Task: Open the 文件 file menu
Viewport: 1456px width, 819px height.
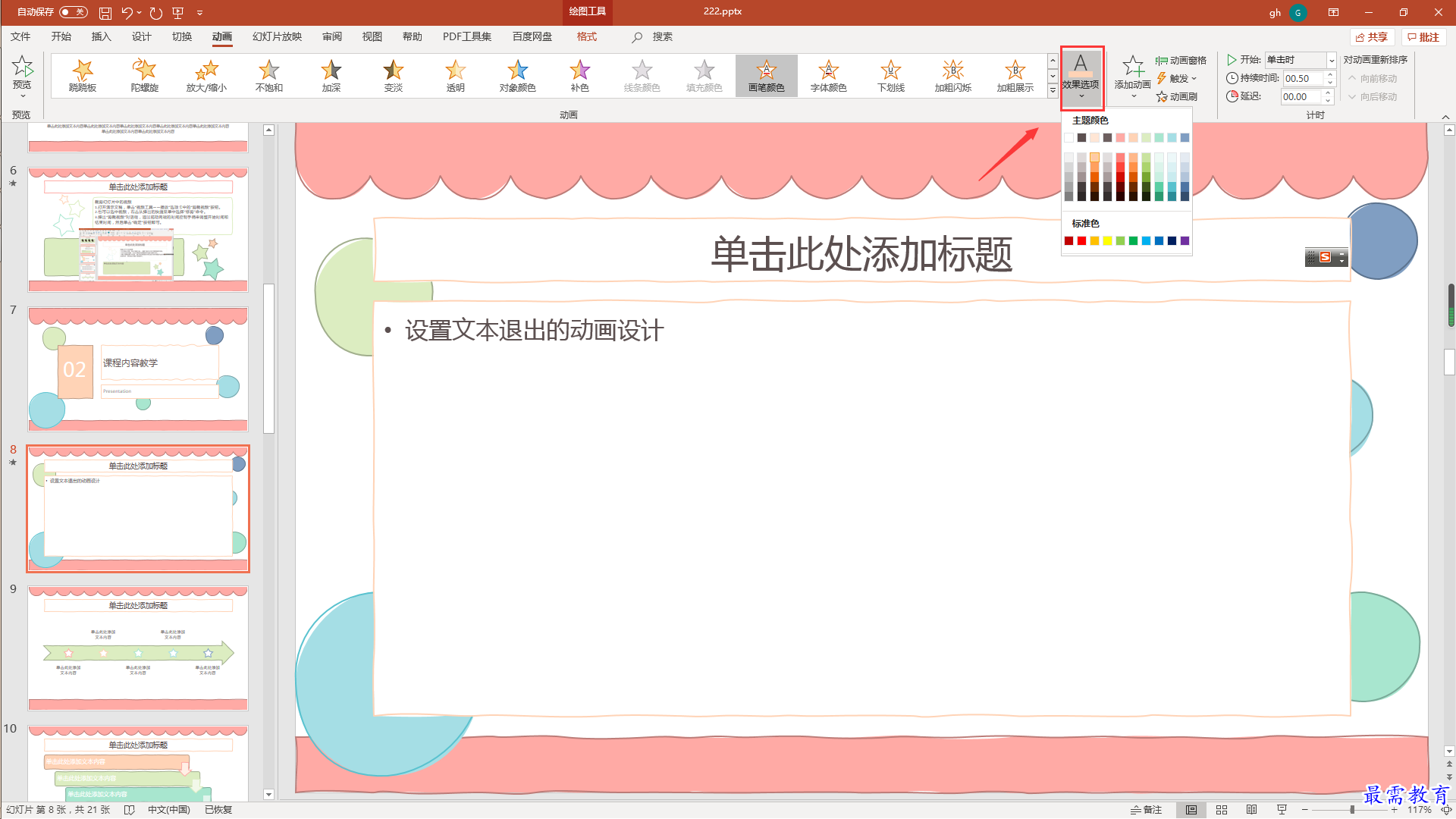Action: click(21, 36)
